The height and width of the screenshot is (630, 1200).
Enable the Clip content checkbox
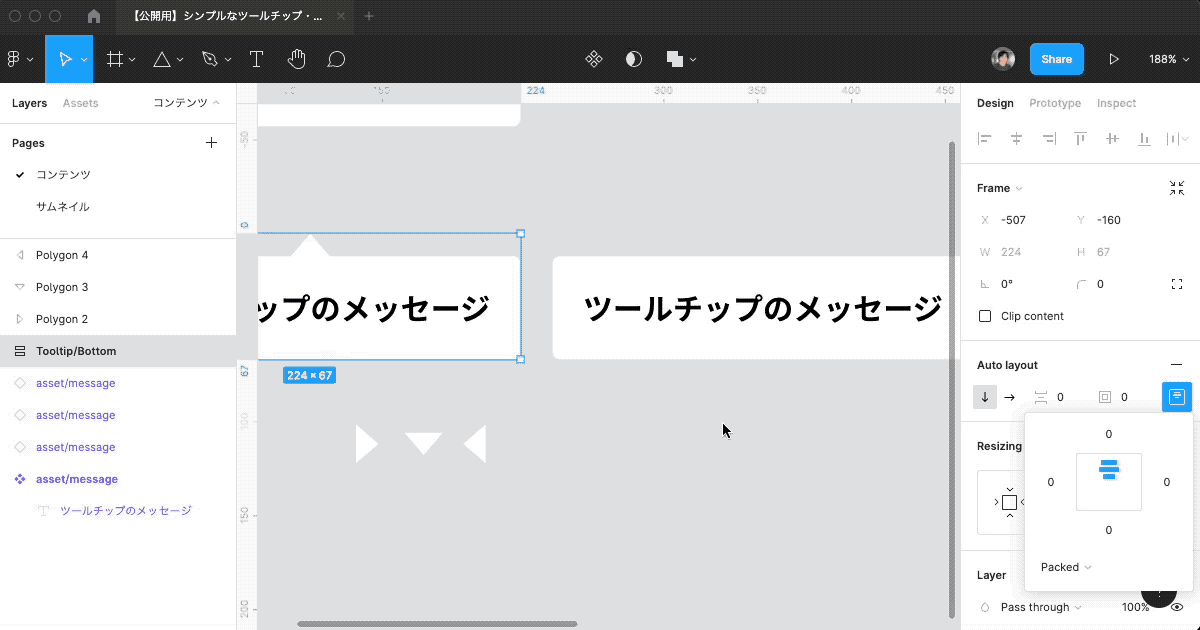984,316
